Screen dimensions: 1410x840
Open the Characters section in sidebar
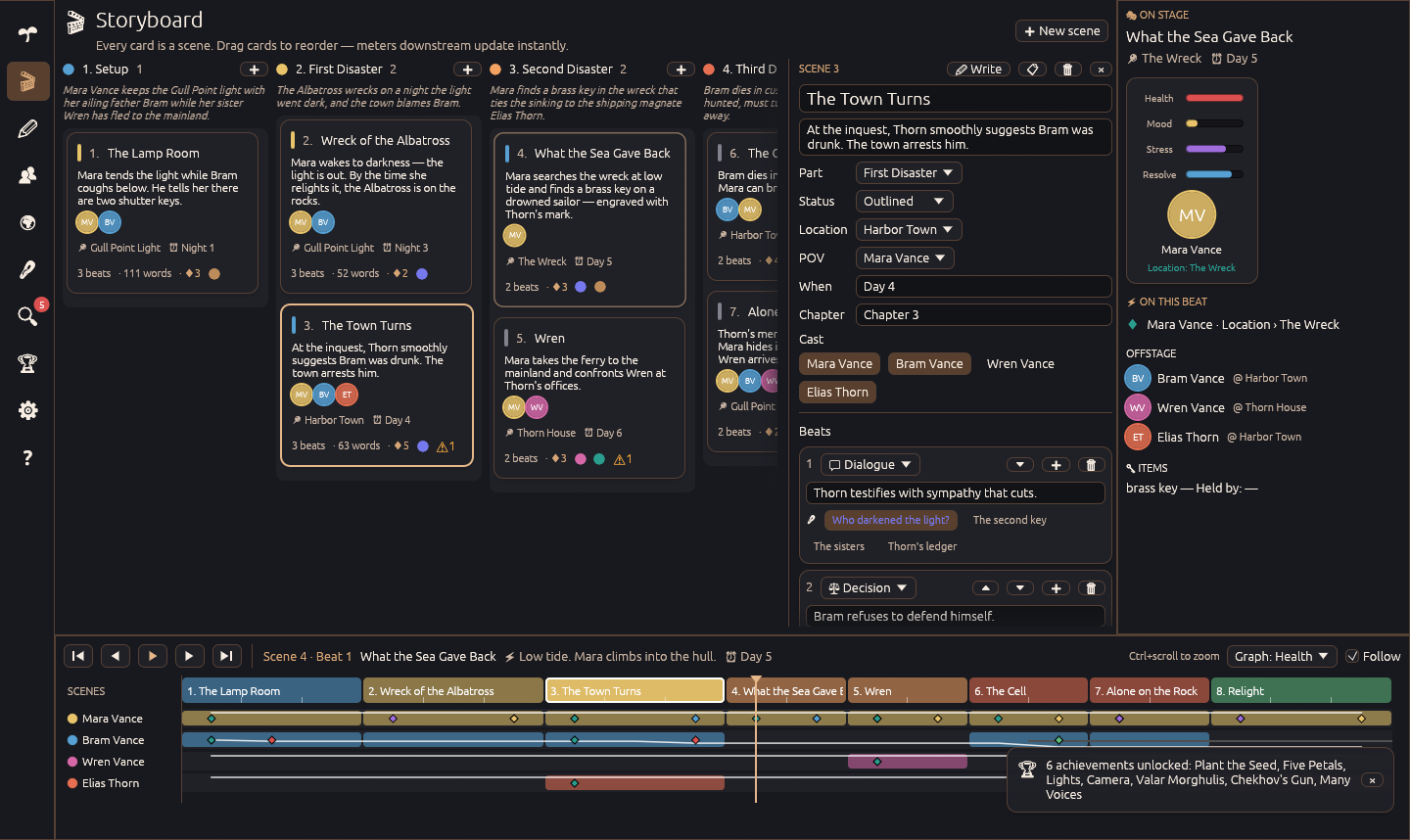[27, 175]
